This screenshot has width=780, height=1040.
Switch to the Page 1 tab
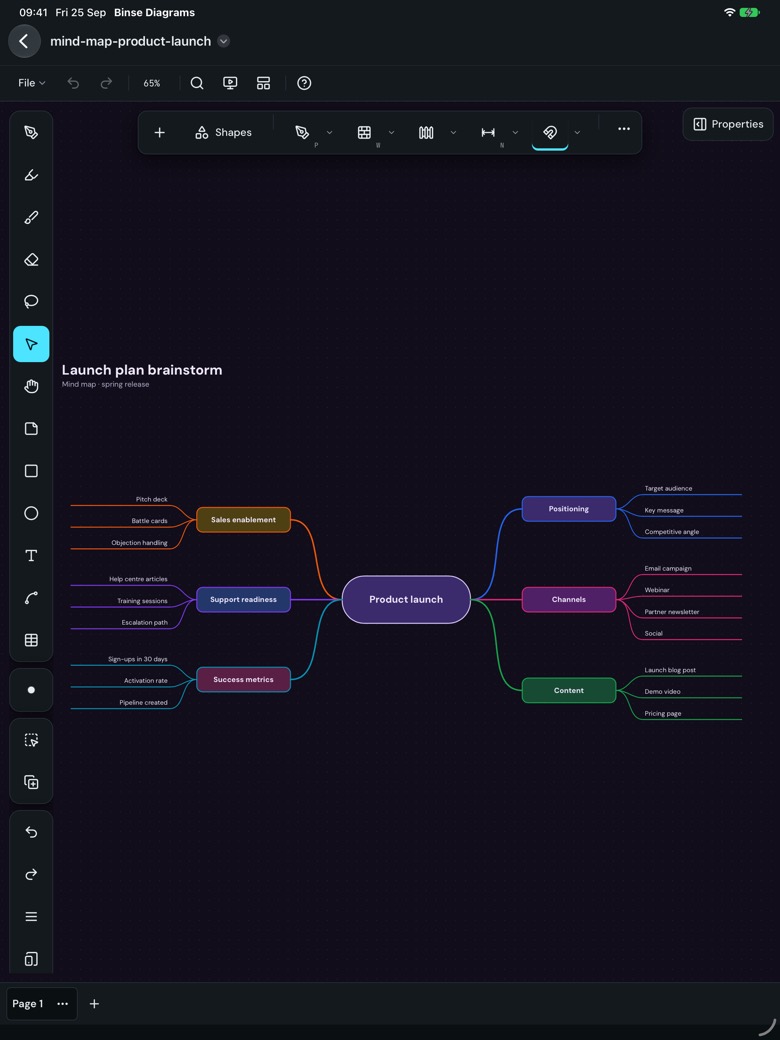click(28, 1004)
